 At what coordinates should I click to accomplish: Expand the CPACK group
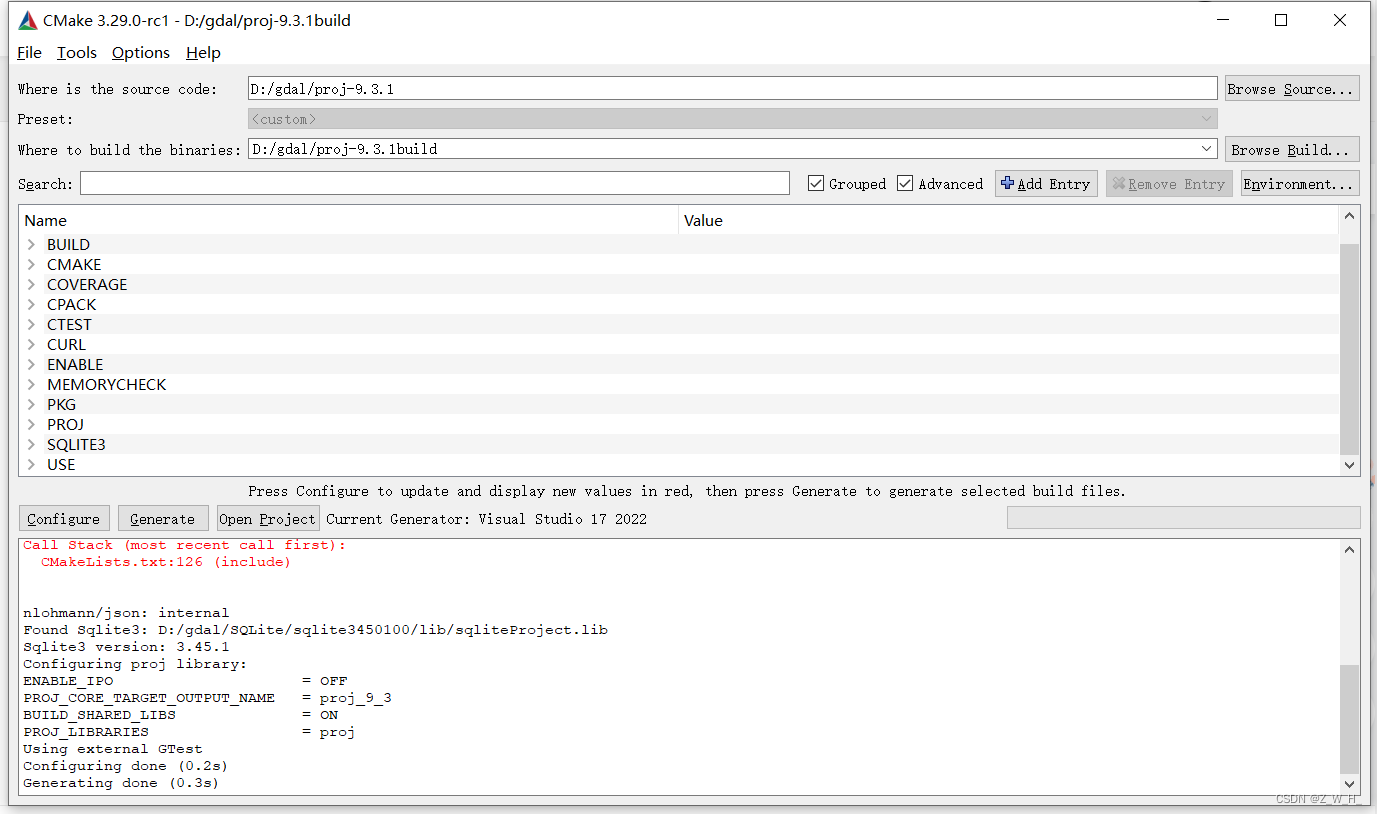(x=31, y=304)
